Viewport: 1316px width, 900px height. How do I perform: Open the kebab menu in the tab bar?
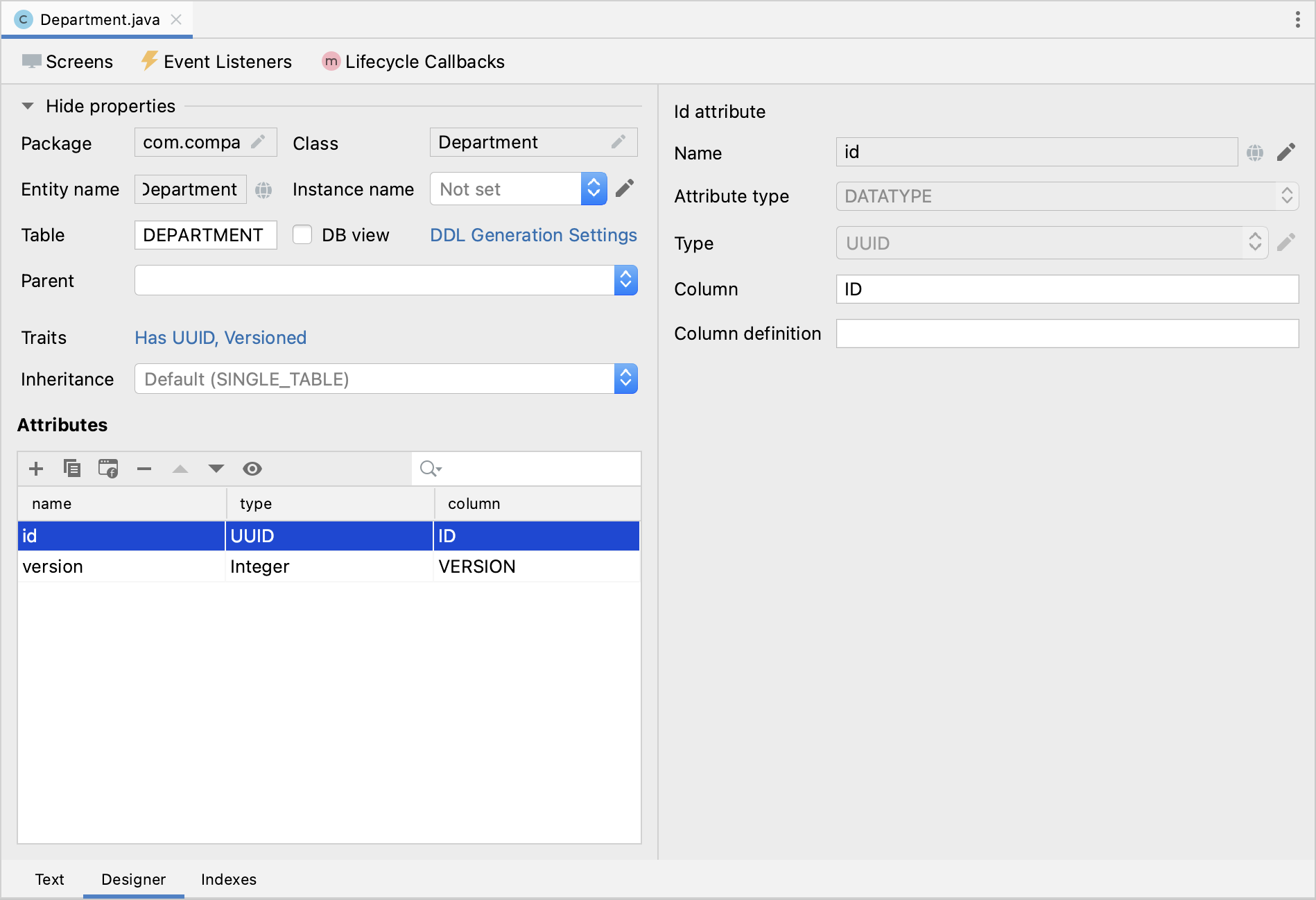coord(1297,19)
